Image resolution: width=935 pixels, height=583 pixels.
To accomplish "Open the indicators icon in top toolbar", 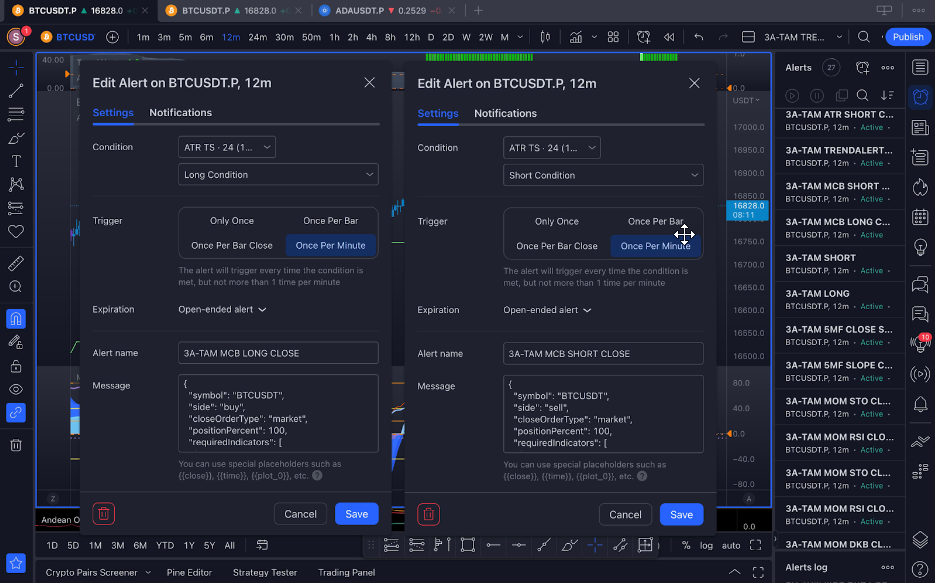I will [x=575, y=37].
